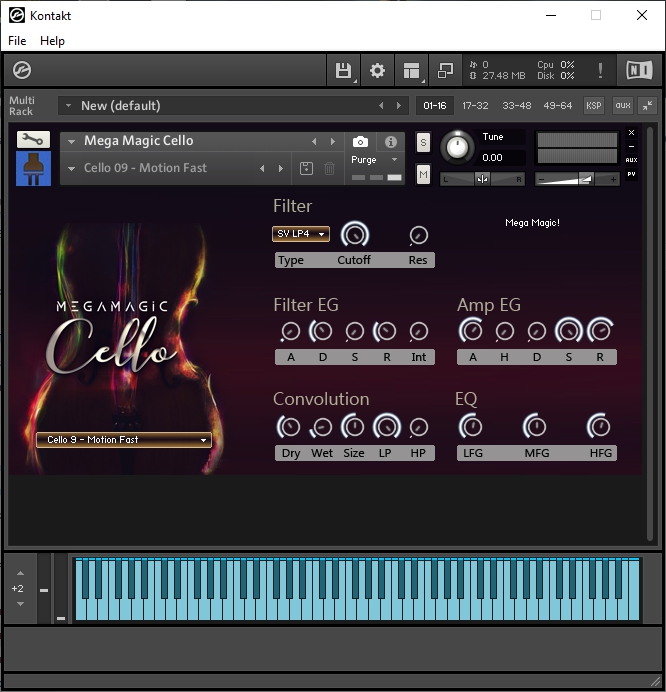Shift keyboard octave up arrow
The height and width of the screenshot is (692, 666).
click(x=20, y=573)
